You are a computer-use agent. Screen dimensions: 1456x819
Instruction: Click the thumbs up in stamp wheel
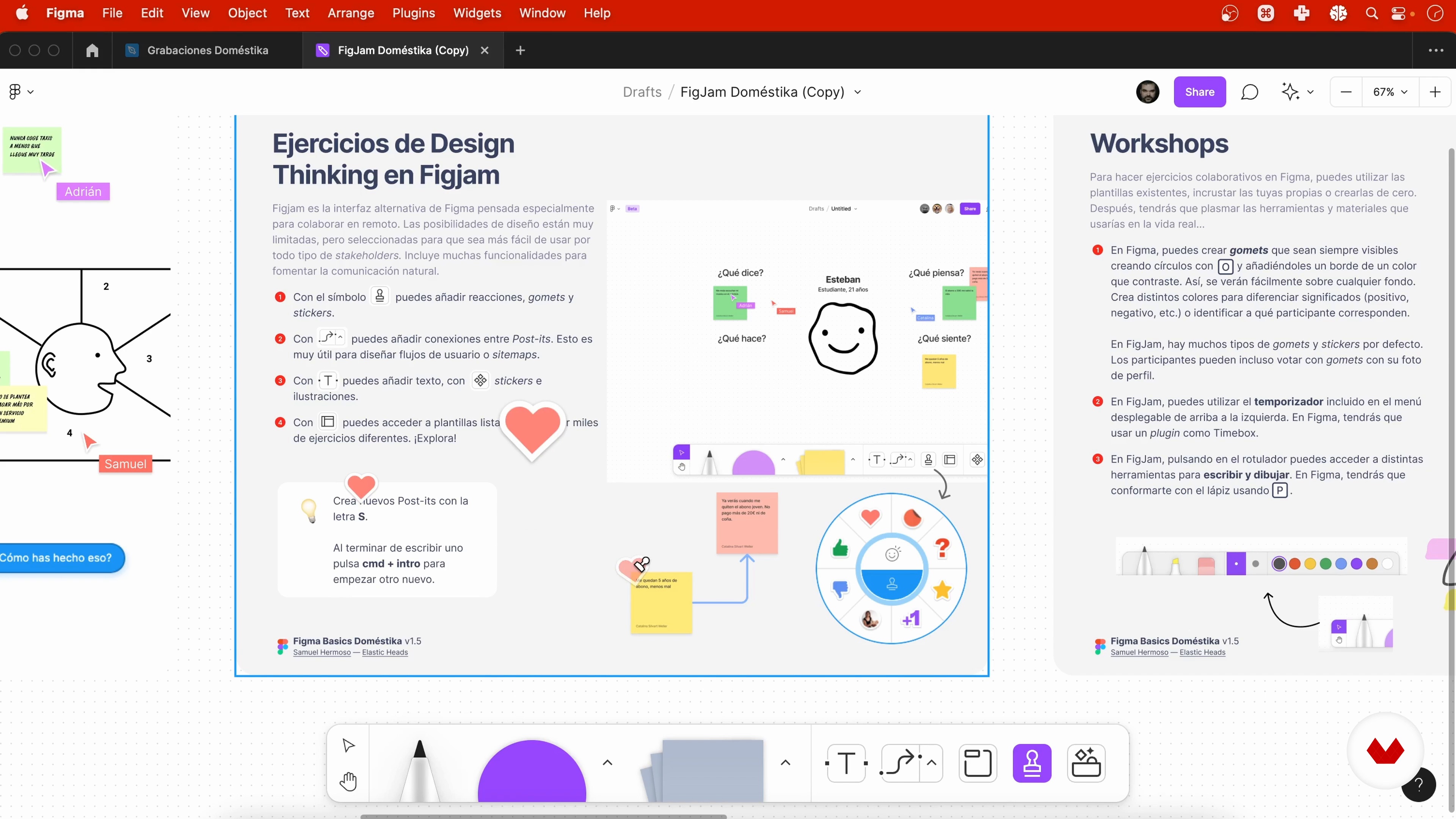(x=841, y=548)
